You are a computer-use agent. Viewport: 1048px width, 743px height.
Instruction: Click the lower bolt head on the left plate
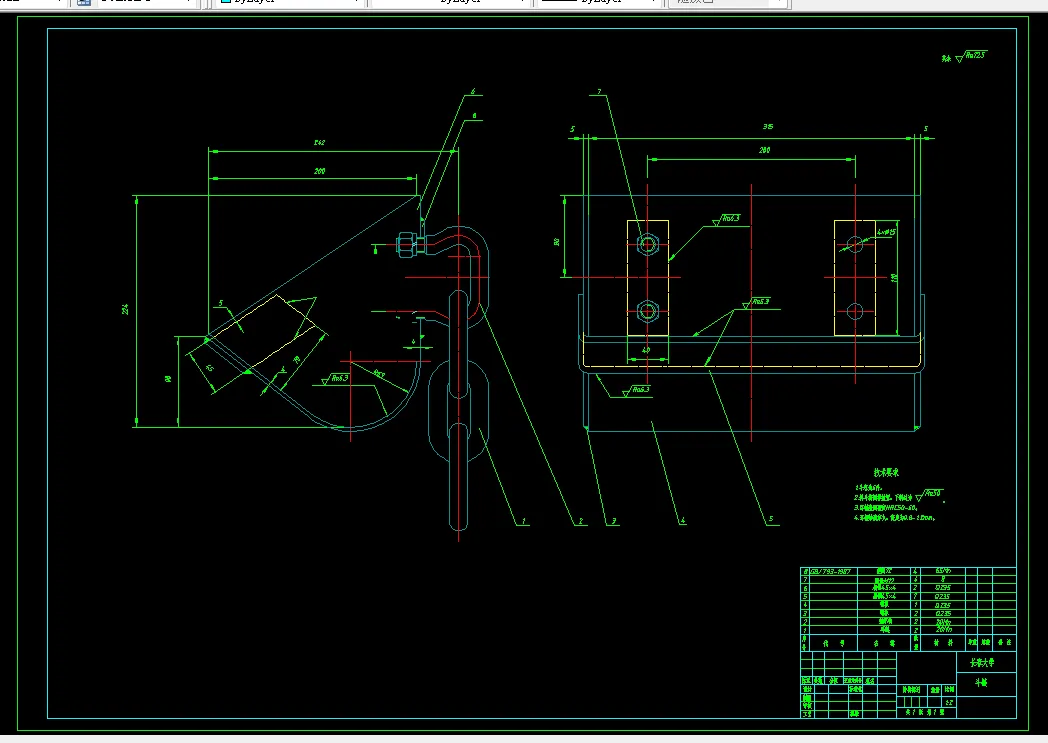pos(647,311)
